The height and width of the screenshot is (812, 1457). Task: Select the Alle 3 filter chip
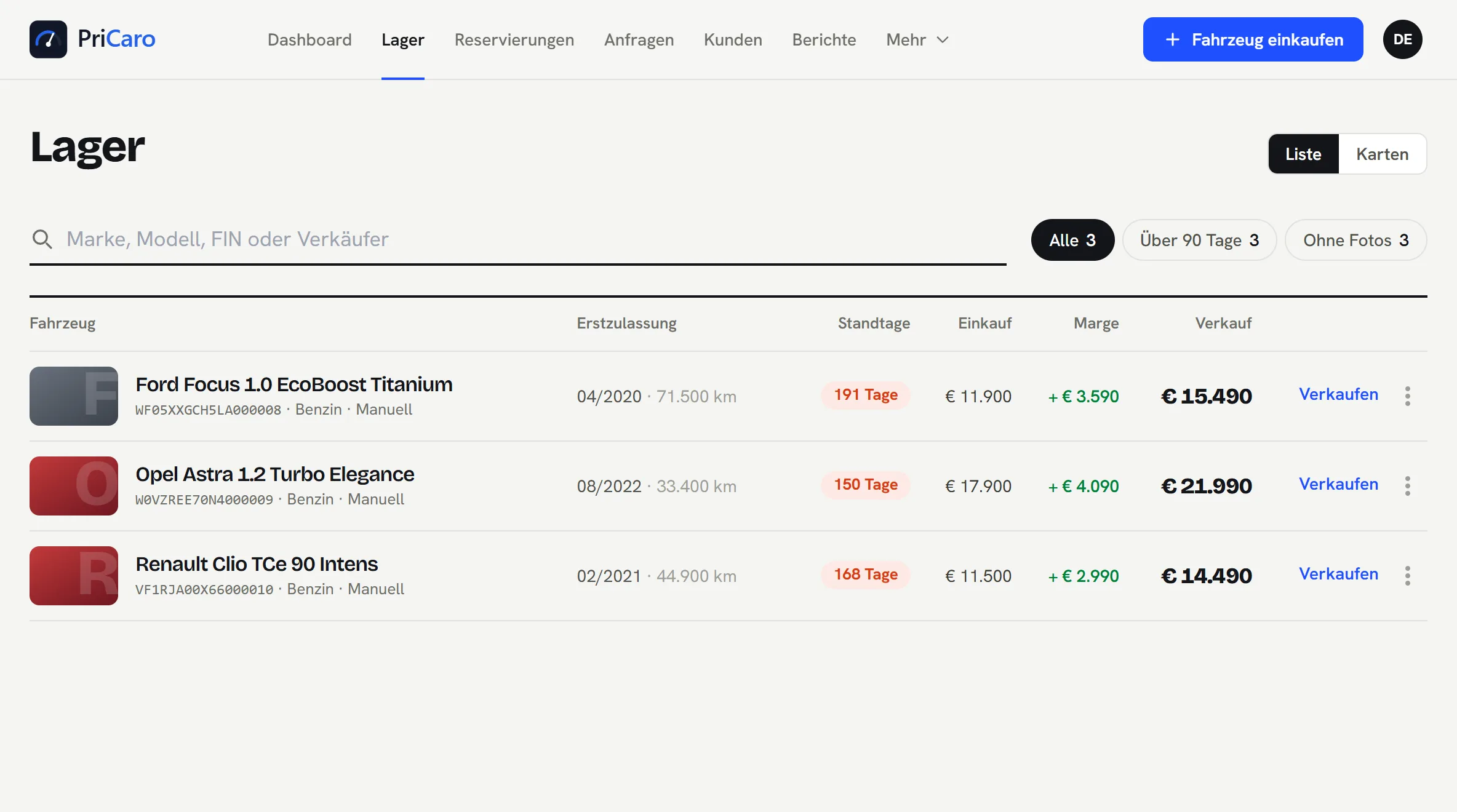tap(1072, 240)
